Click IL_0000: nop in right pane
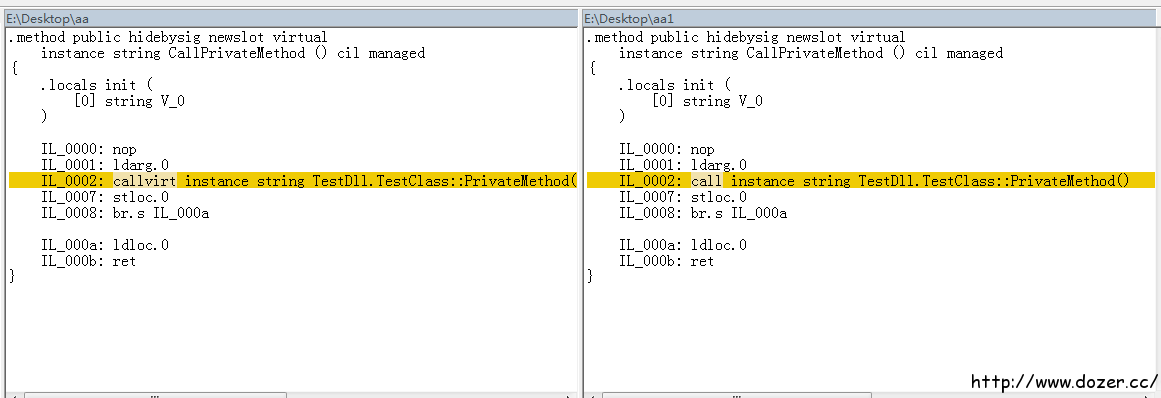Viewport: 1161px width, 398px height. pos(667,149)
